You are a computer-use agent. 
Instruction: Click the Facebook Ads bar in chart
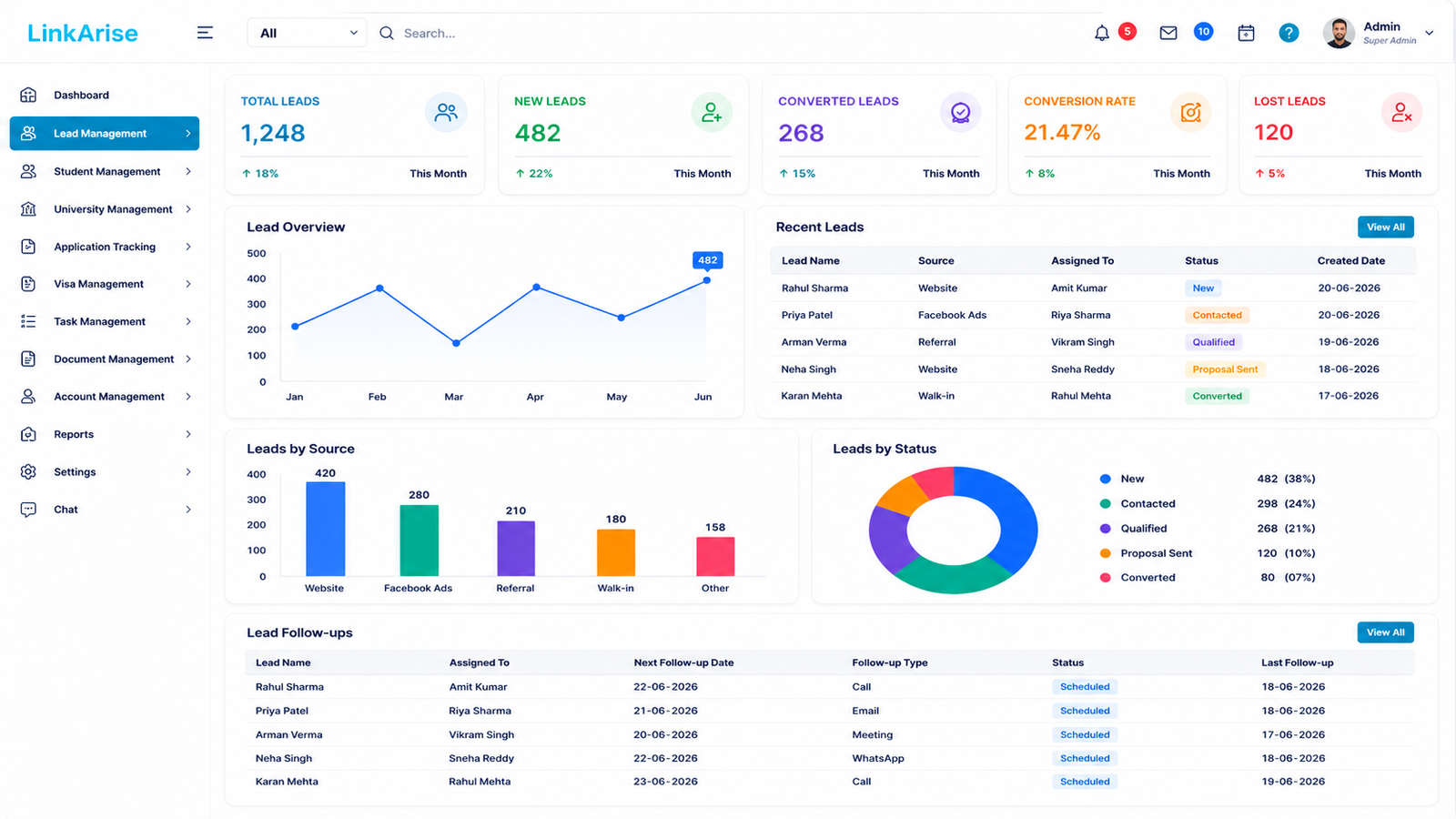click(x=419, y=541)
